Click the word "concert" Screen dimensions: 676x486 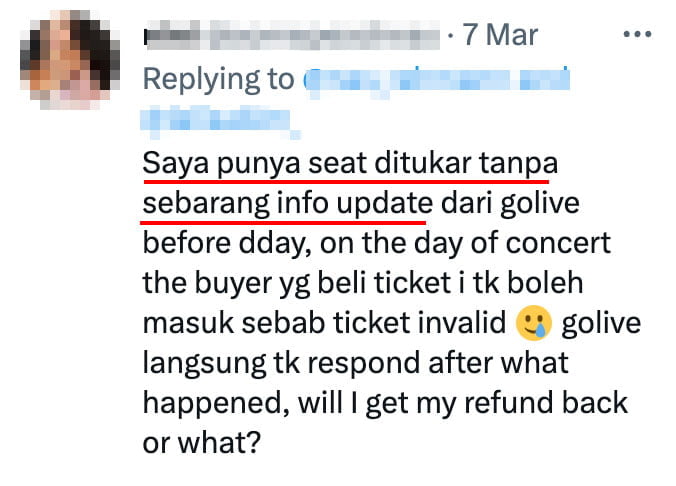(558, 243)
